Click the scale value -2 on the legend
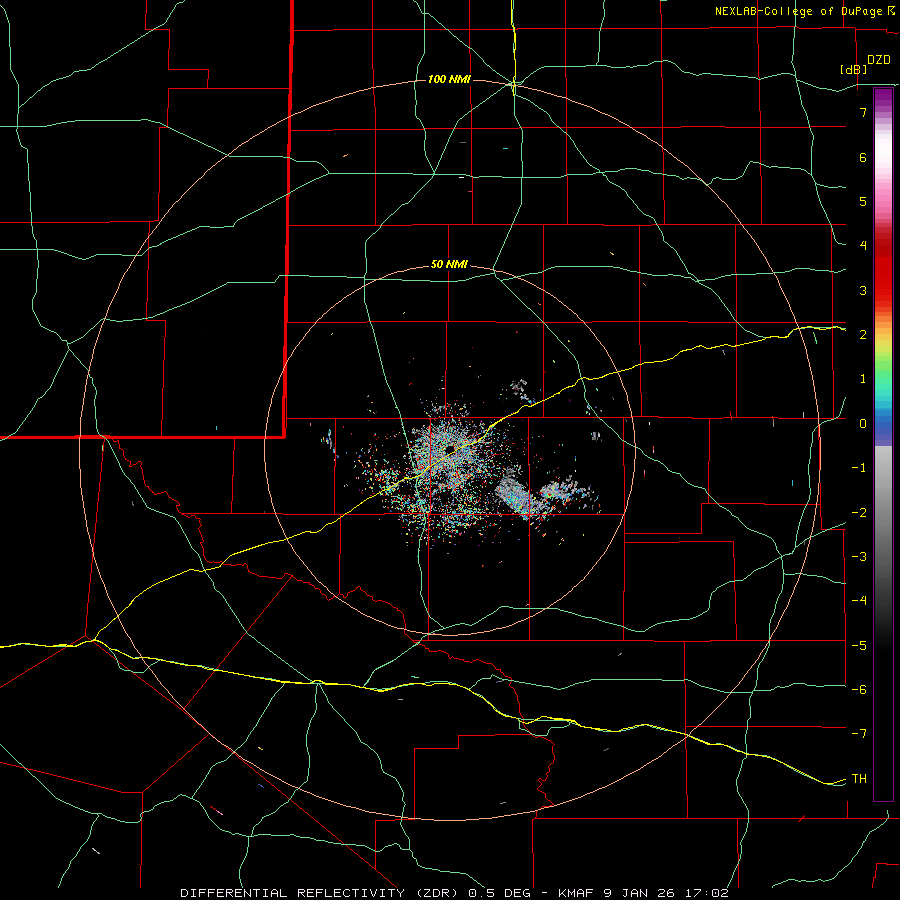The width and height of the screenshot is (900, 900). (x=859, y=513)
